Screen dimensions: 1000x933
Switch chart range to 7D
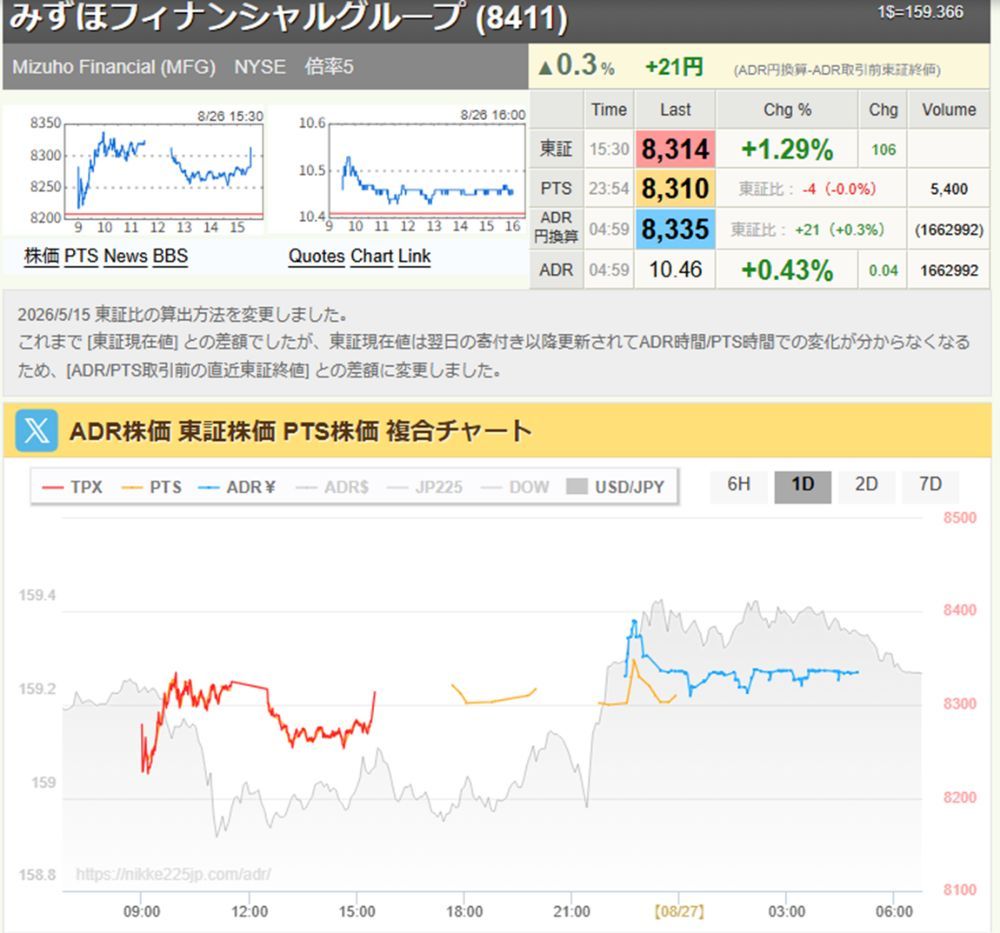pos(930,485)
